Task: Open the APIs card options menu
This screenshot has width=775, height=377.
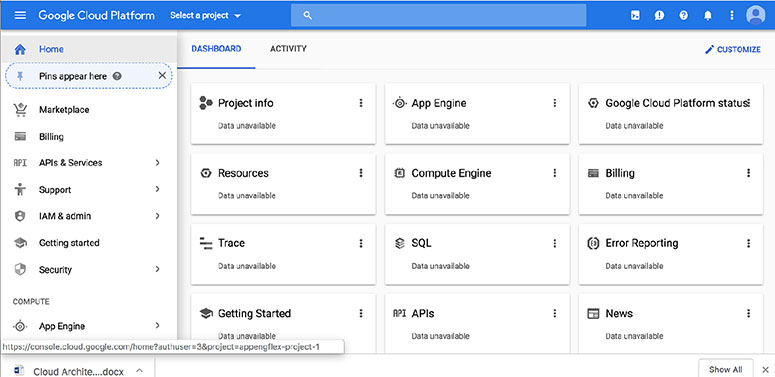Action: tap(555, 313)
